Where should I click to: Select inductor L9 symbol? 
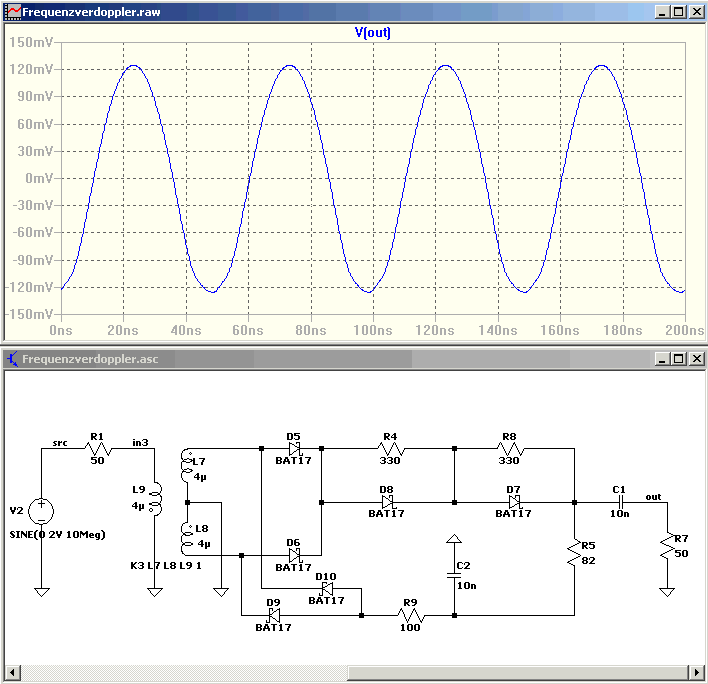point(155,498)
